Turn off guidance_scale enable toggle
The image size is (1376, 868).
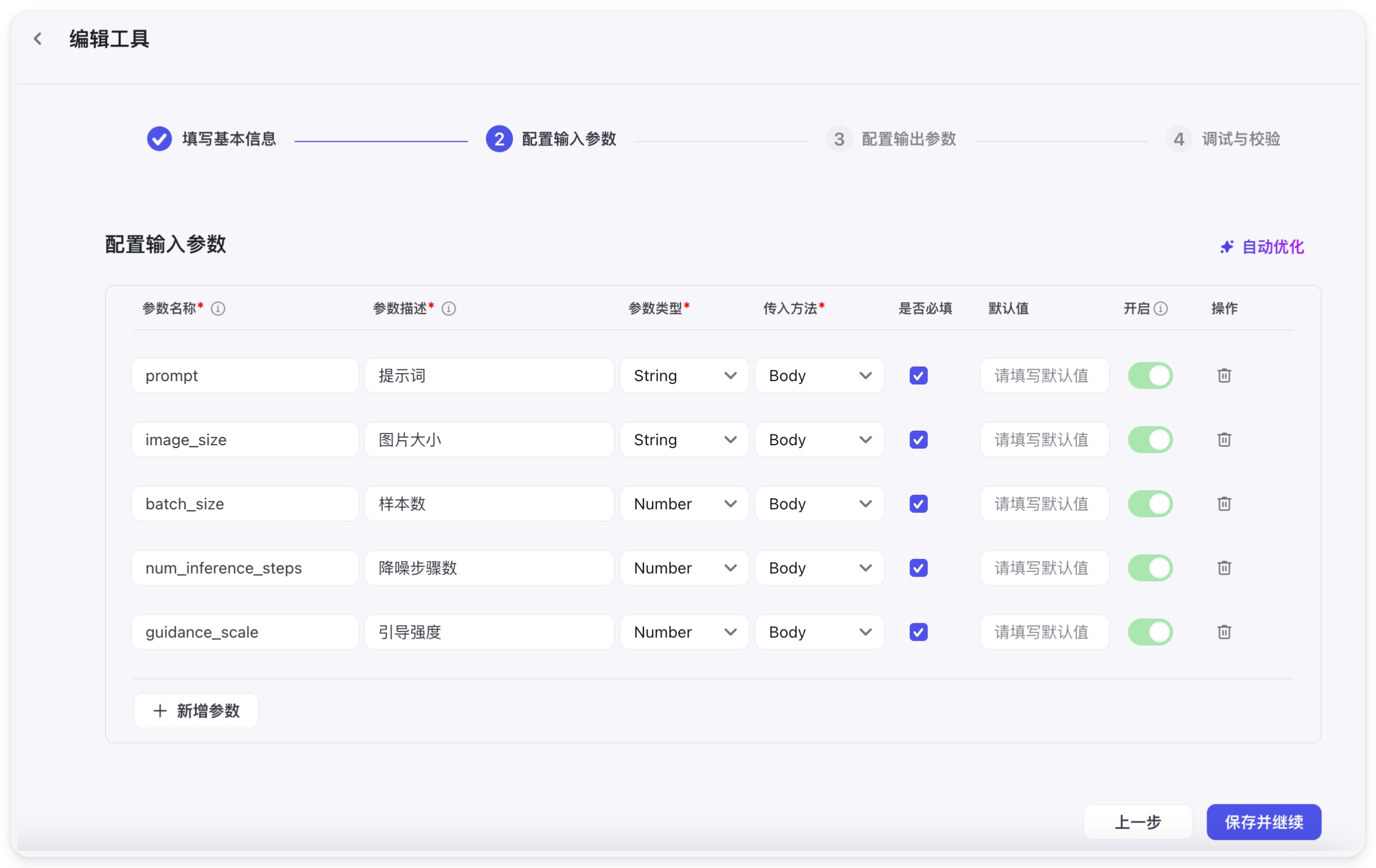click(x=1150, y=632)
